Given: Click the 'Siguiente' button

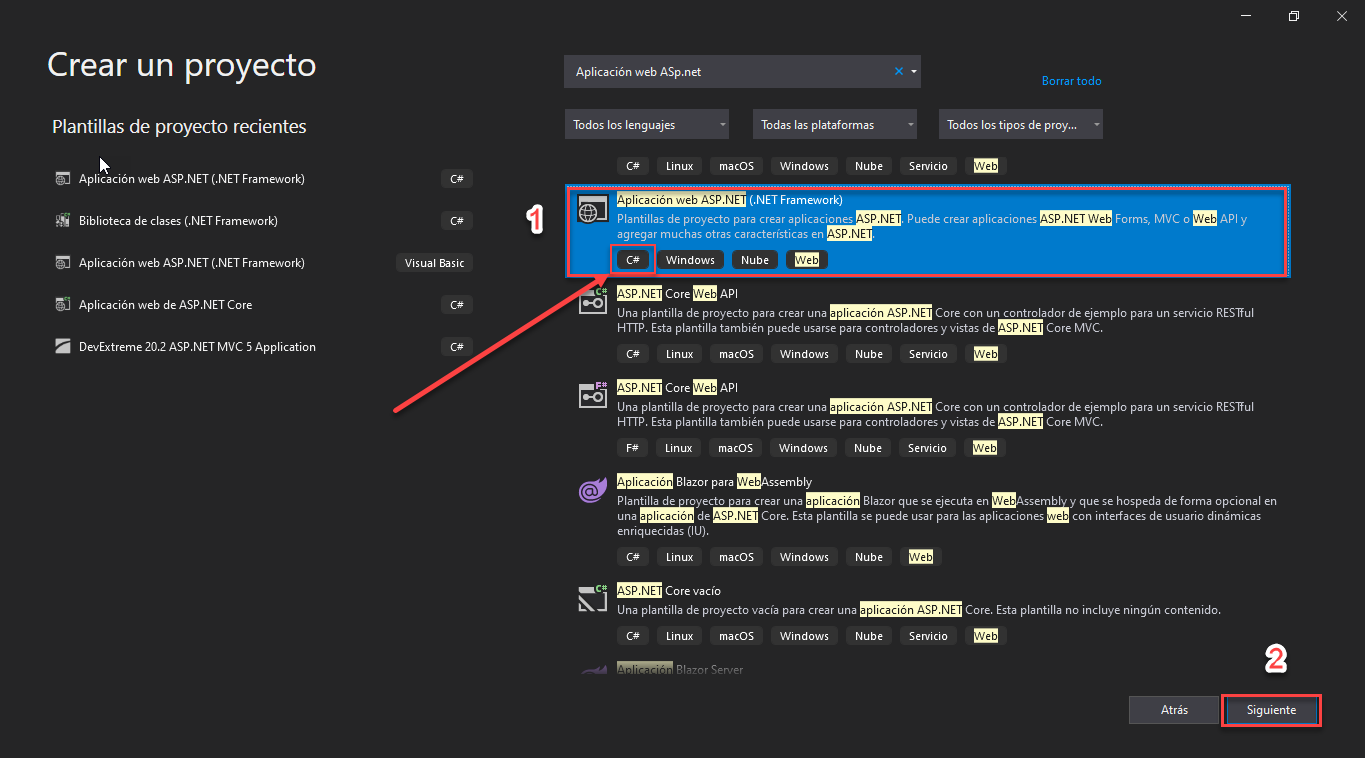Looking at the screenshot, I should coord(1271,710).
